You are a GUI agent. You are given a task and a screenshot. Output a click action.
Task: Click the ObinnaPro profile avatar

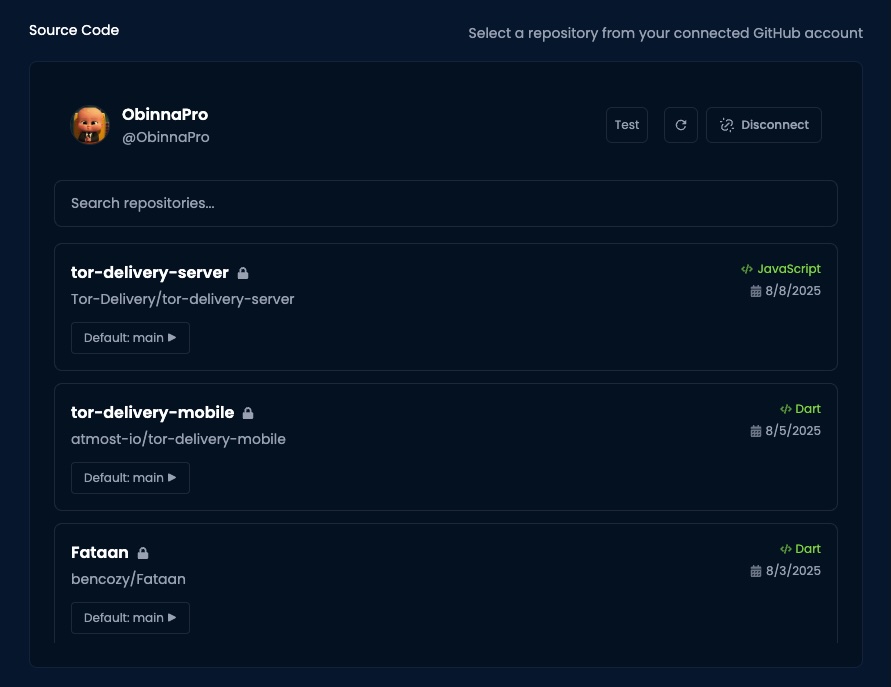(x=90, y=125)
